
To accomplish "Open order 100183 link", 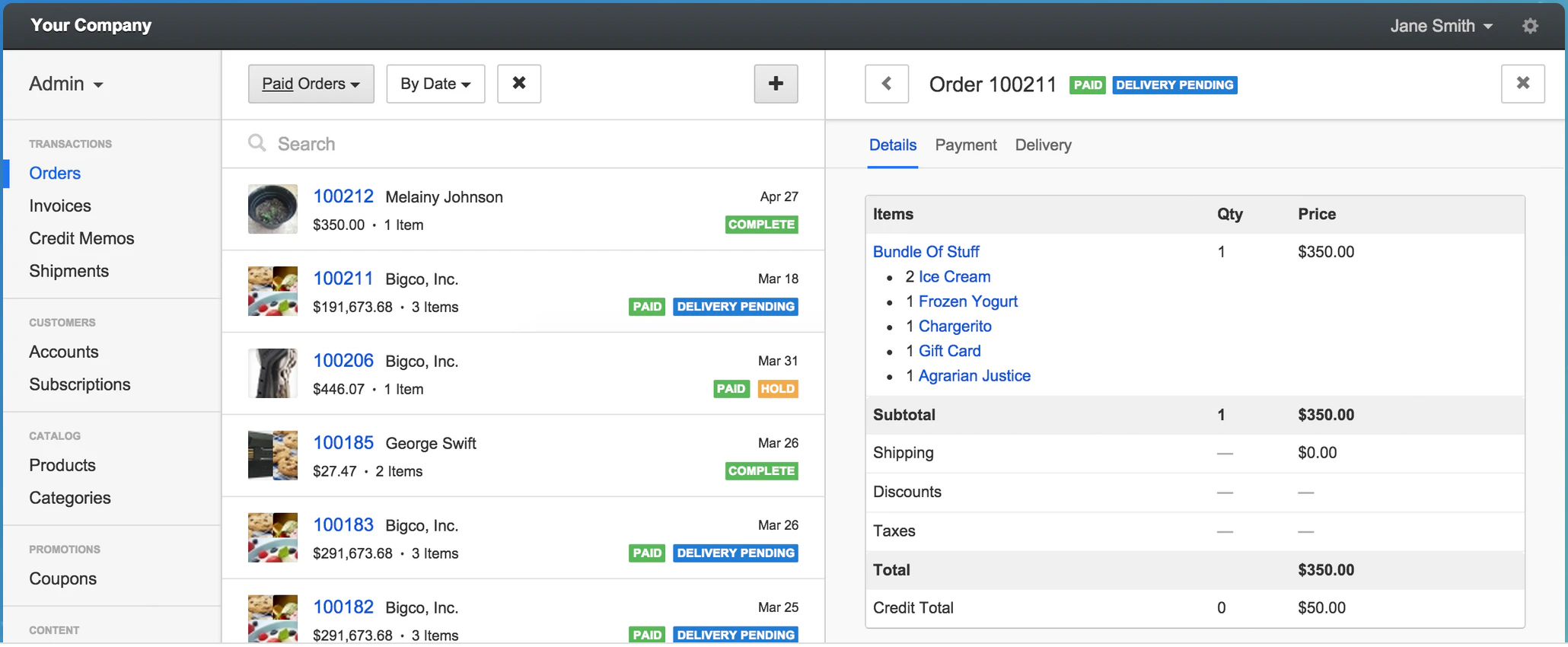I will (x=343, y=525).
